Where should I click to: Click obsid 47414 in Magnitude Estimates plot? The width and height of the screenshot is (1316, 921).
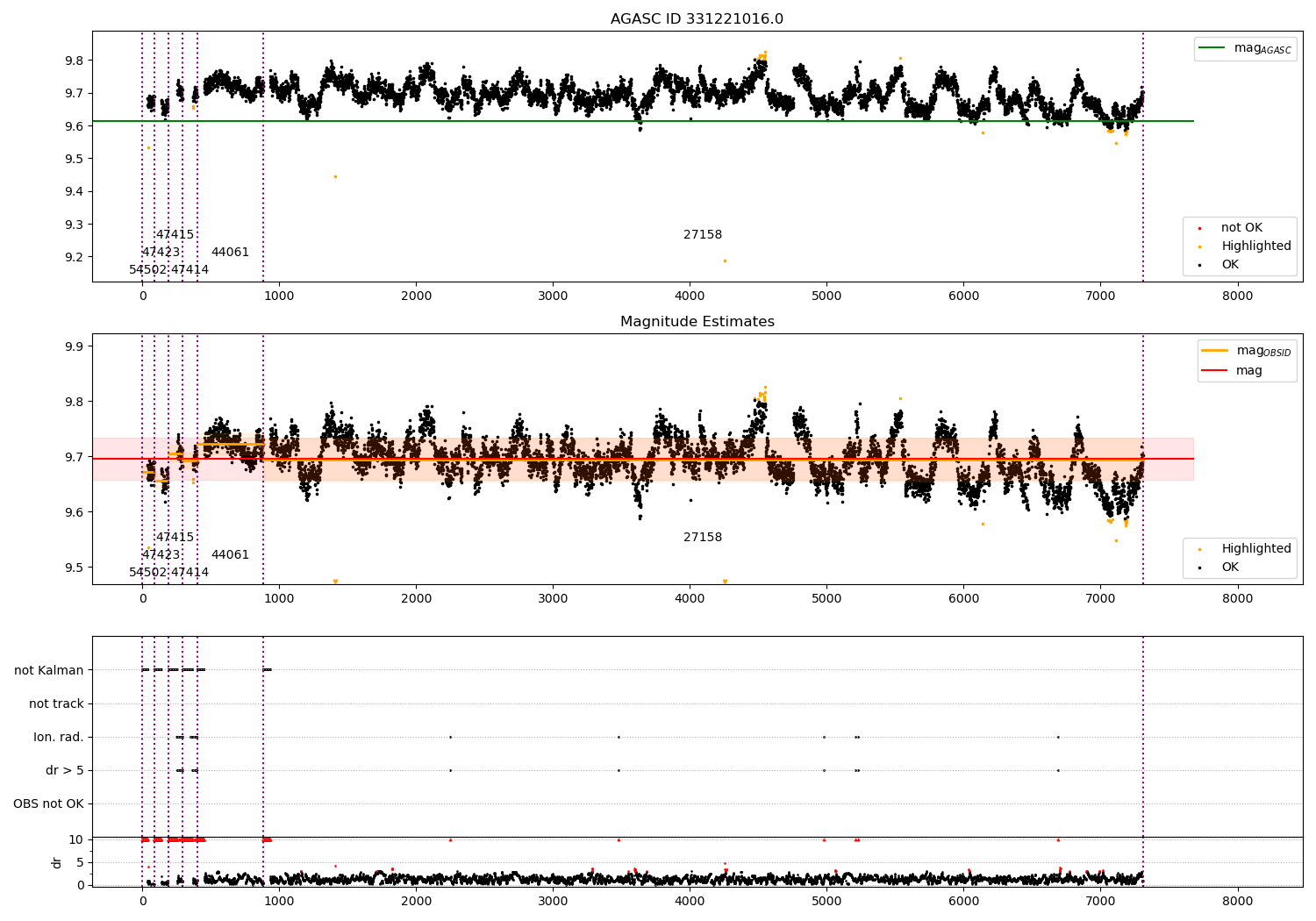(190, 573)
